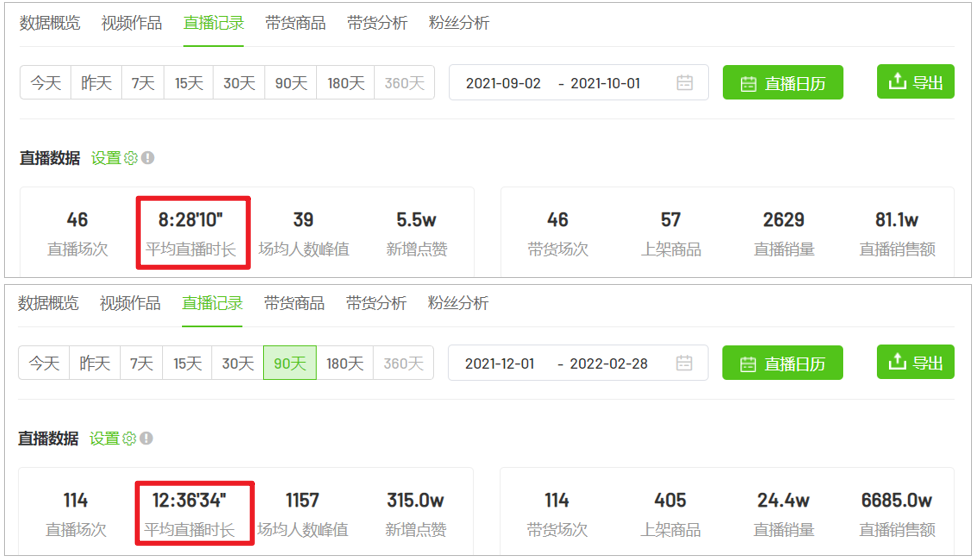The image size is (976, 559).
Task: Click the info icon beside the upper 直播数据 settings
Action: (x=148, y=158)
